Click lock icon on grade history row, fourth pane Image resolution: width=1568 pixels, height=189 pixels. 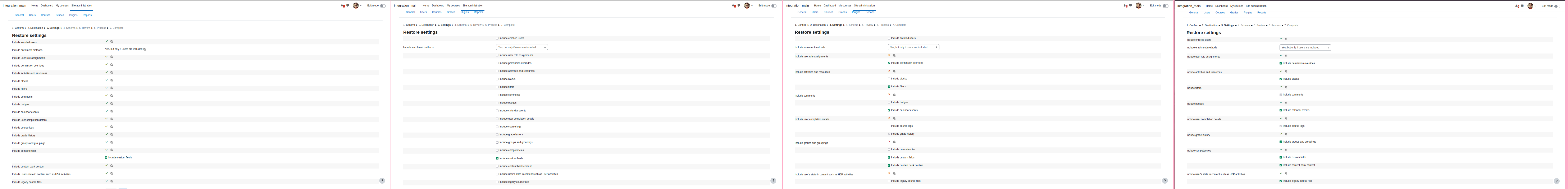1286,134
